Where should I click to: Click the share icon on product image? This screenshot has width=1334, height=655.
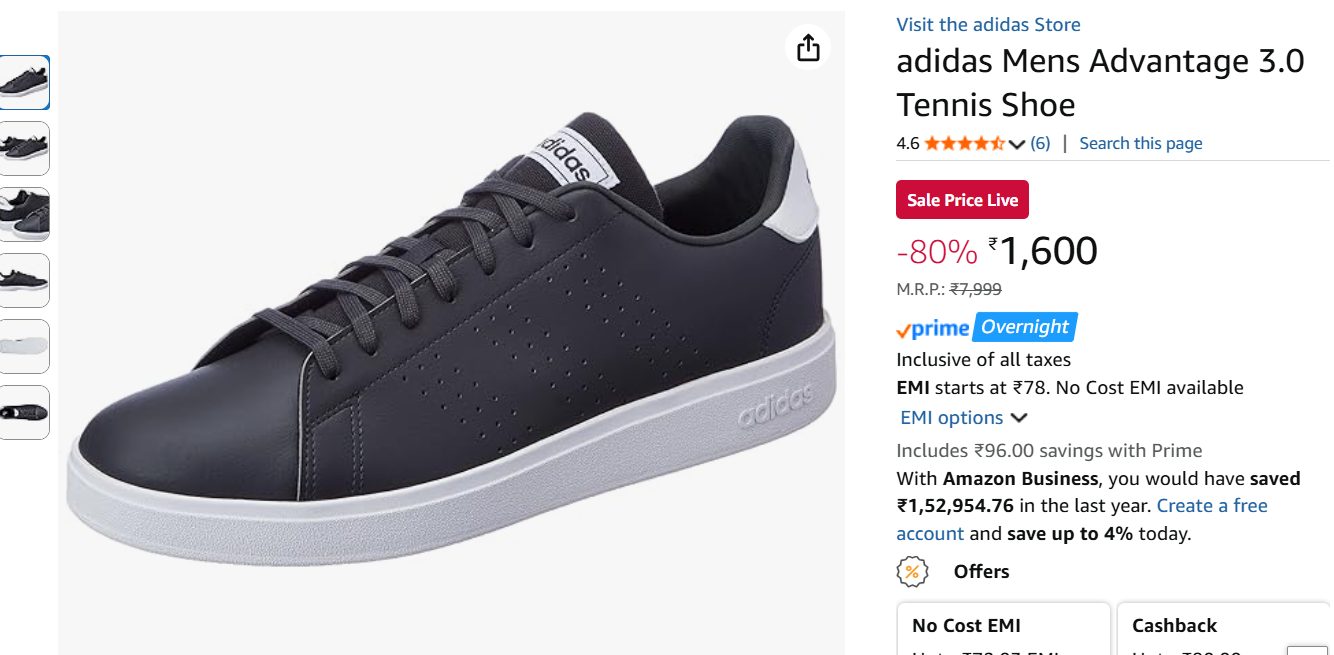pos(808,48)
